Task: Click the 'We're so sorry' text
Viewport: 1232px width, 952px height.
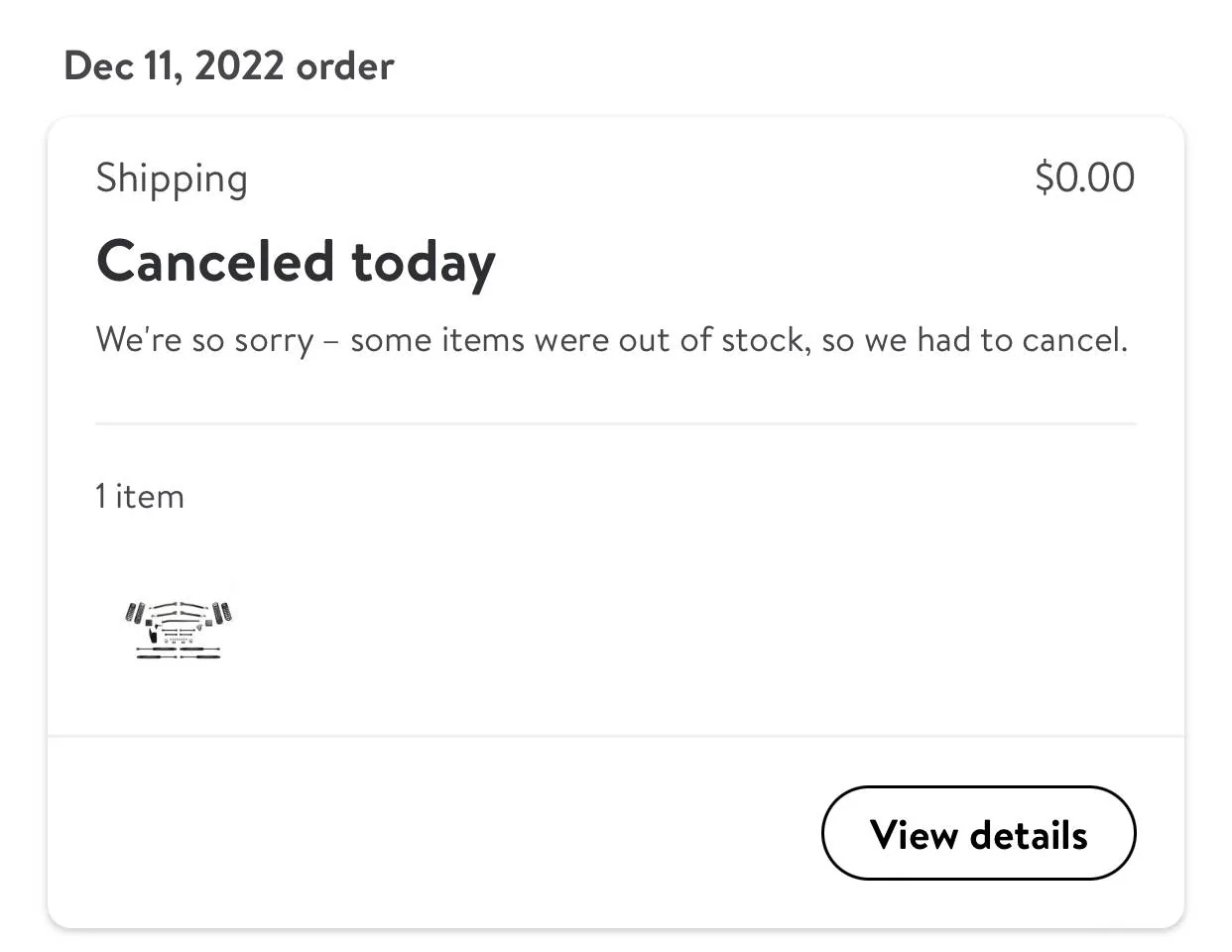Action: [204, 340]
